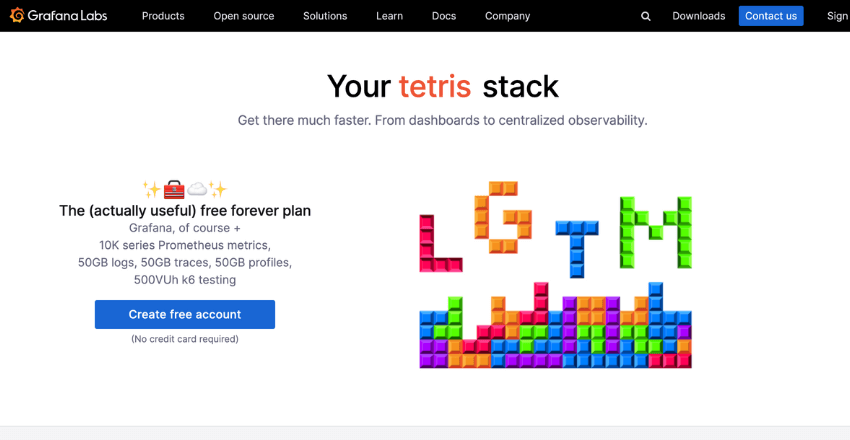Screen dimensions: 850x440
Task: Open the Open source menu
Action: click(x=244, y=16)
